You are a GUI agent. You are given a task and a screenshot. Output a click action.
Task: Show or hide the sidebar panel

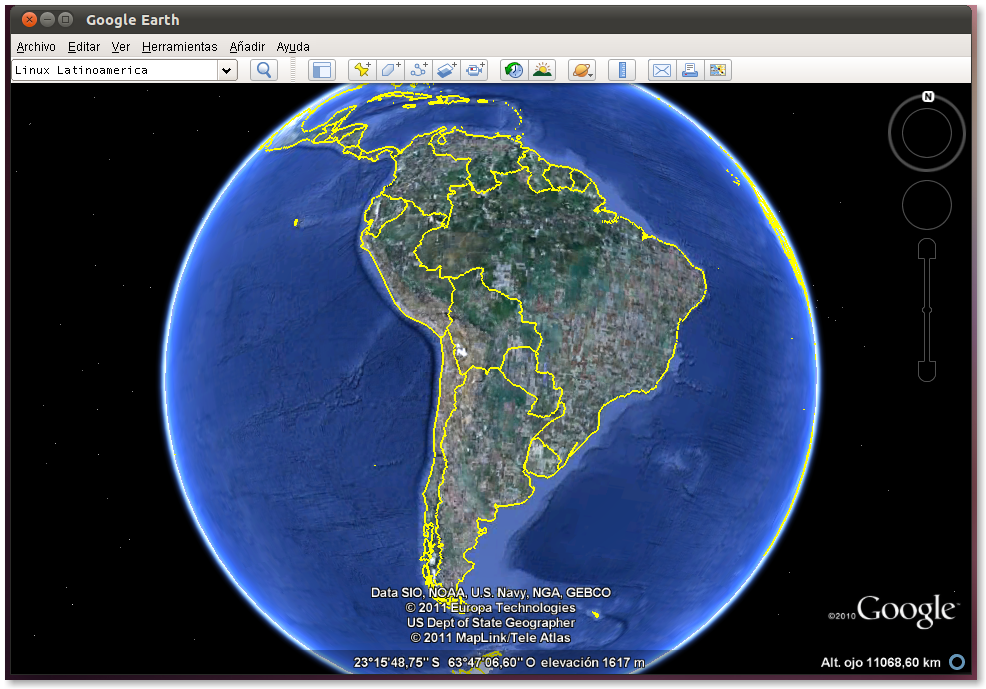322,70
